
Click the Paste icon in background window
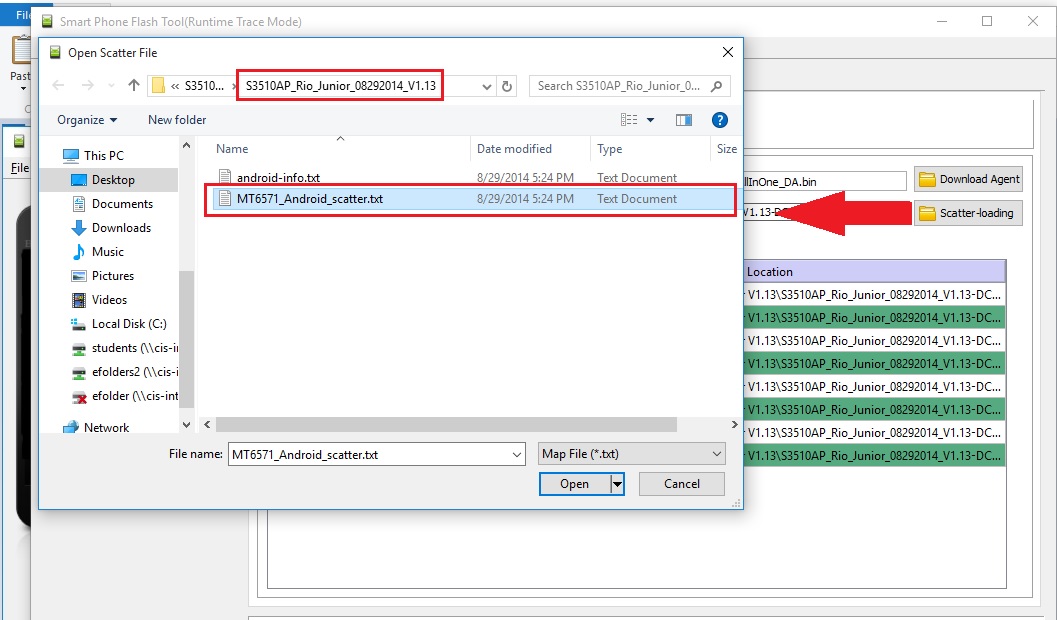coord(21,52)
